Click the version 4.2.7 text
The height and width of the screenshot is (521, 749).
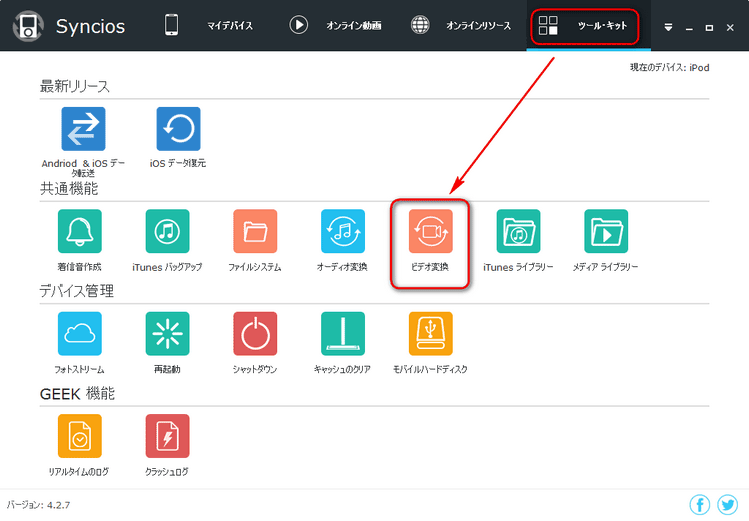click(x=38, y=505)
